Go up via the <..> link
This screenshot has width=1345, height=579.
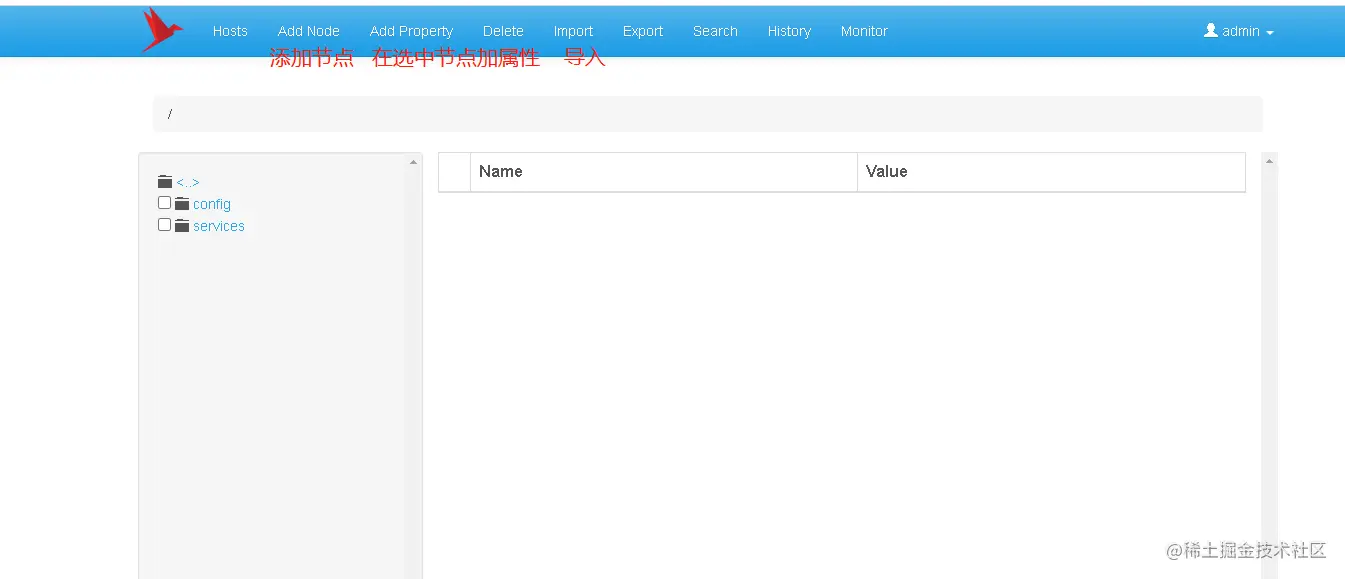[x=188, y=183]
